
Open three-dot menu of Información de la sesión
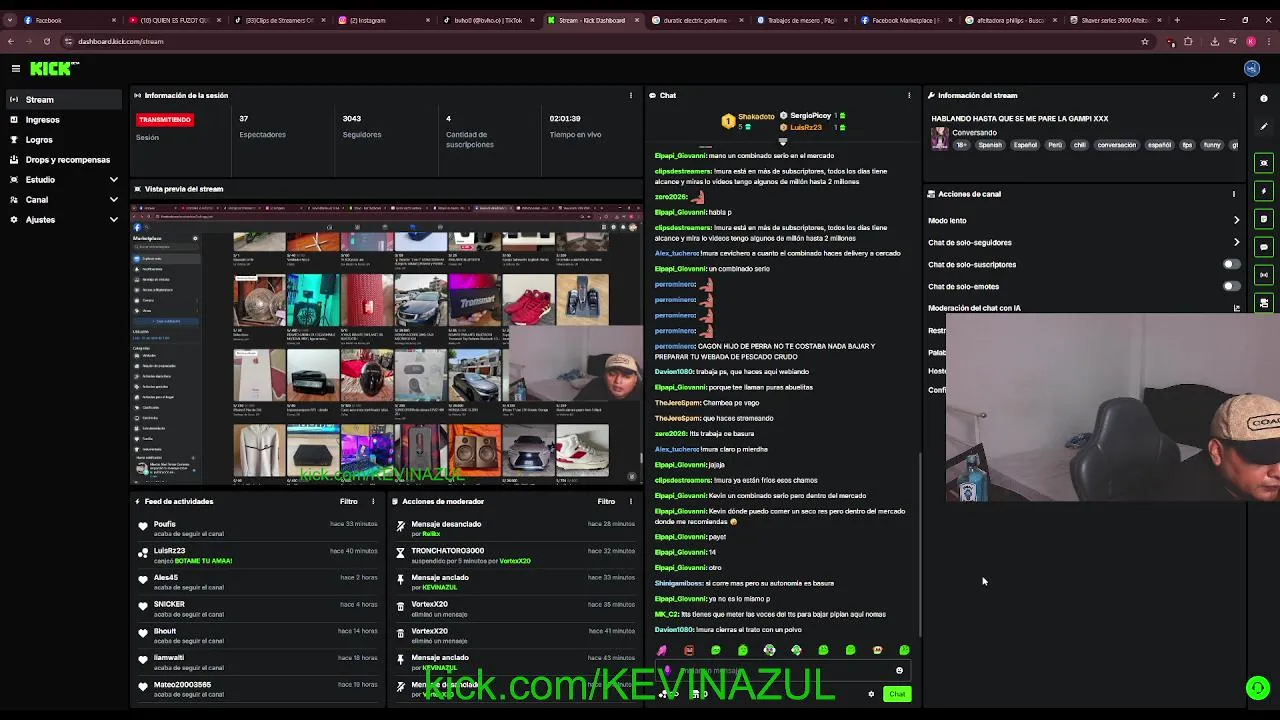coord(630,95)
